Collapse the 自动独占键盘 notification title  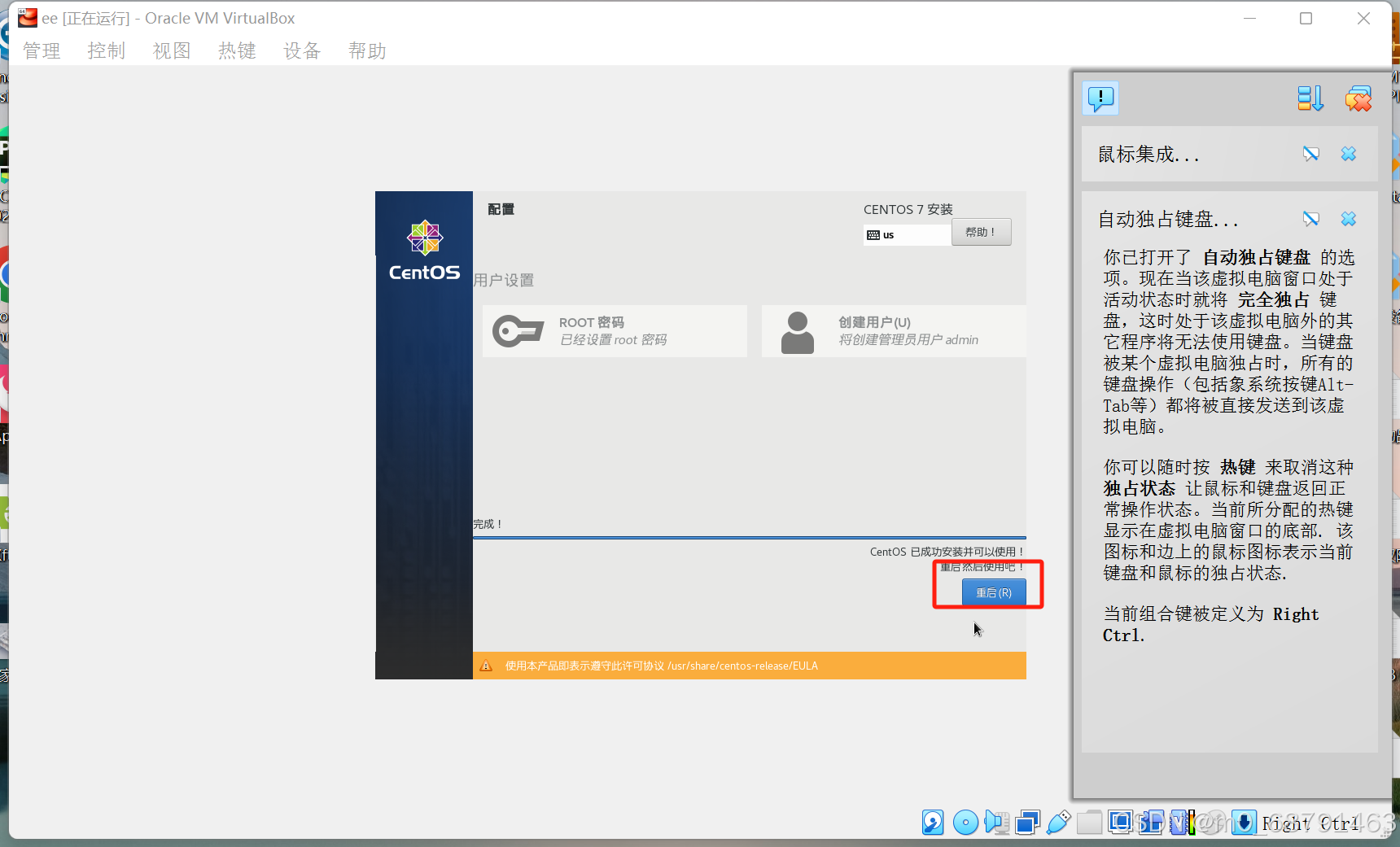click(1168, 219)
